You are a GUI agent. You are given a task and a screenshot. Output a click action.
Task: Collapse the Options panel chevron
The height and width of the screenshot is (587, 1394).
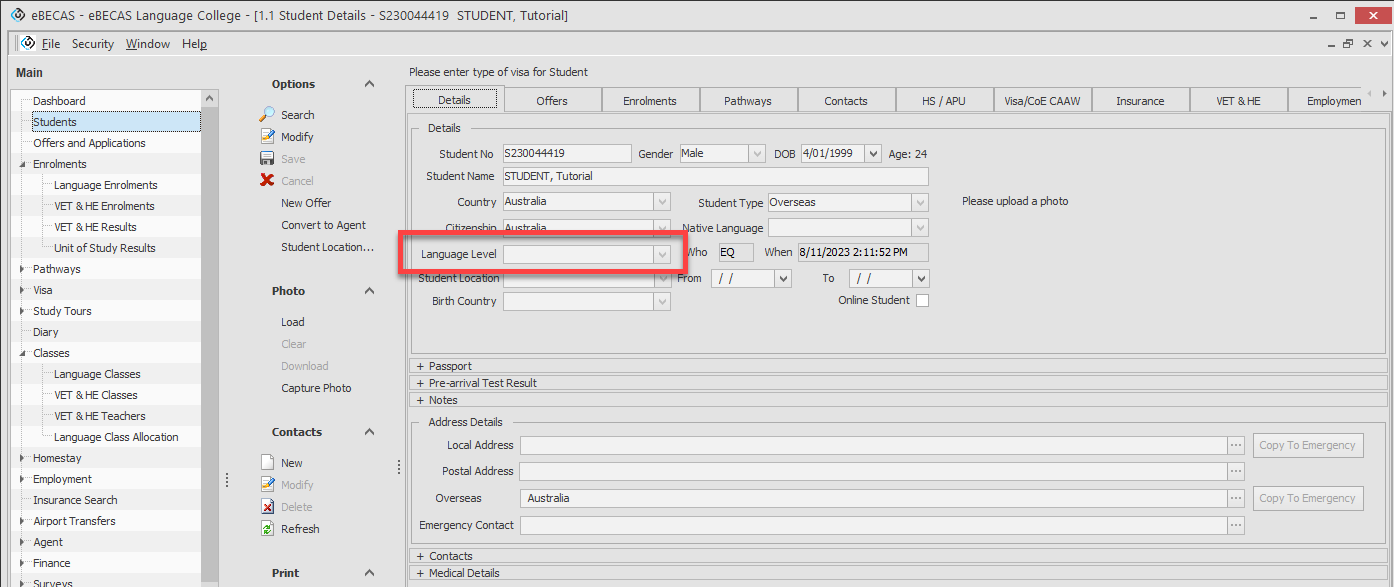pyautogui.click(x=369, y=84)
